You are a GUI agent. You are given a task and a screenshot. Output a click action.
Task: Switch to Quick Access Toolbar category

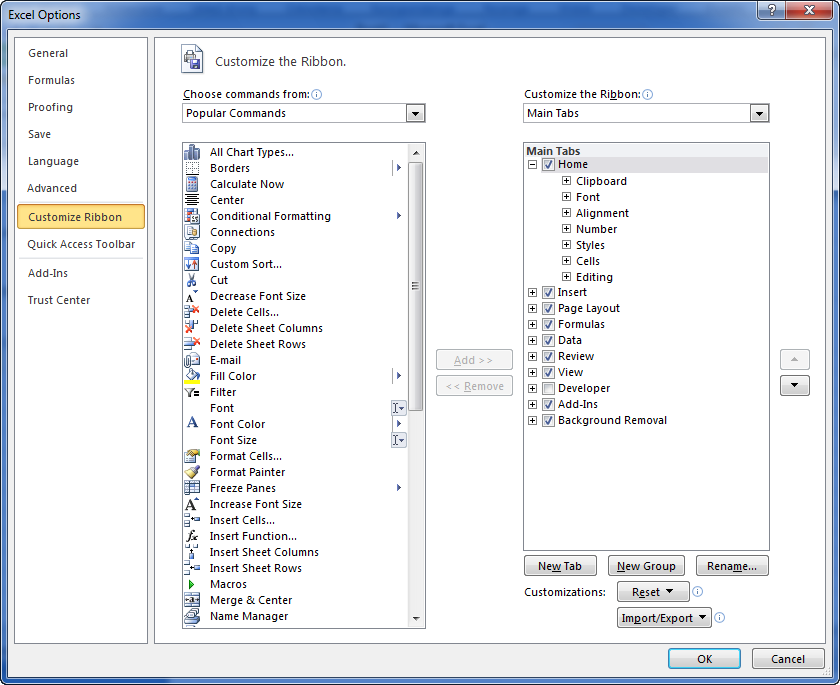[81, 244]
